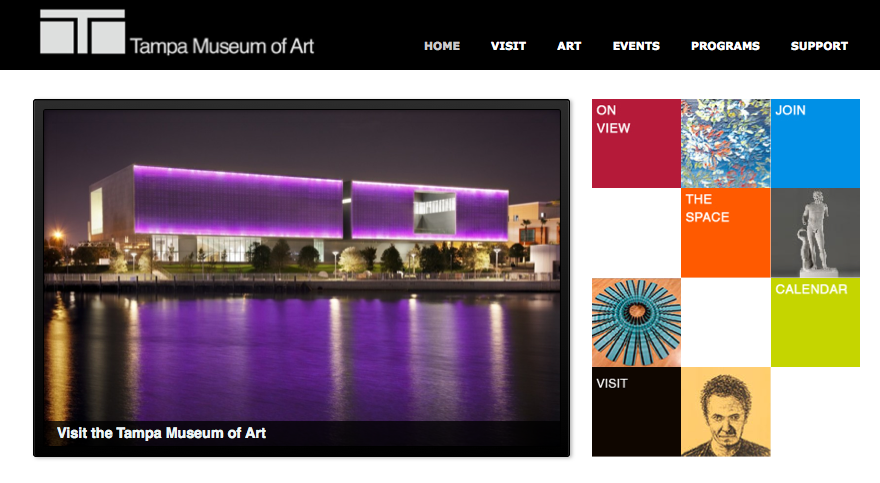Open the green CALENDAR tile

815,322
